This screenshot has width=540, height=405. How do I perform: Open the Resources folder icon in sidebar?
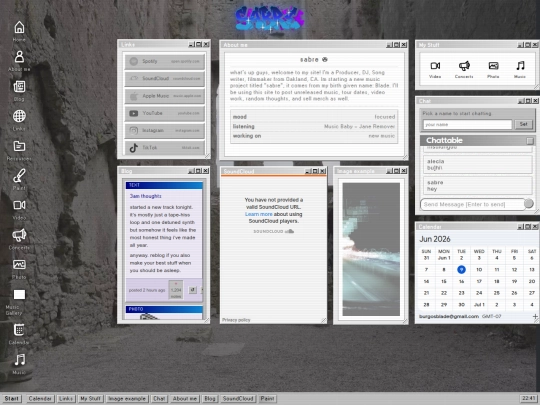pos(19,146)
